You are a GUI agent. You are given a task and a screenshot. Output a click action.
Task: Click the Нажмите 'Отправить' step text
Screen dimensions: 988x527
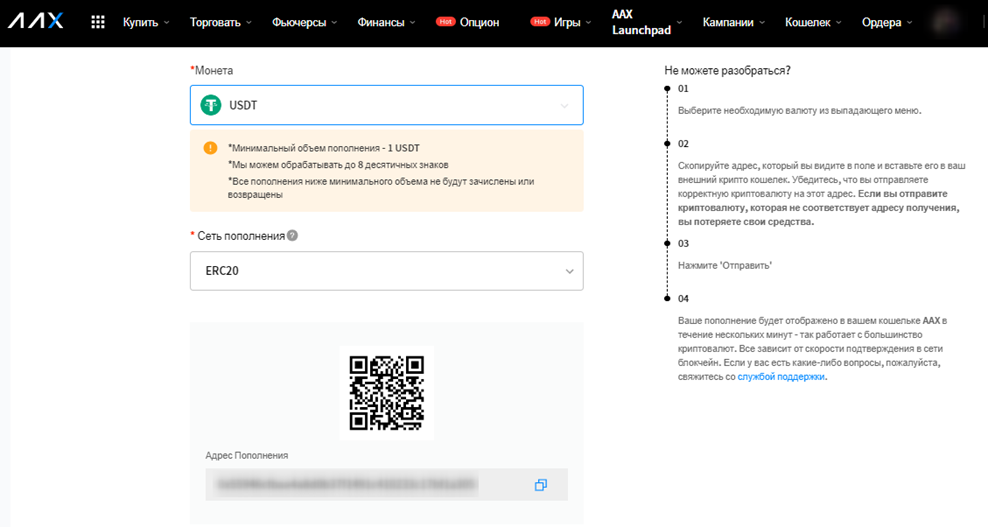point(725,265)
